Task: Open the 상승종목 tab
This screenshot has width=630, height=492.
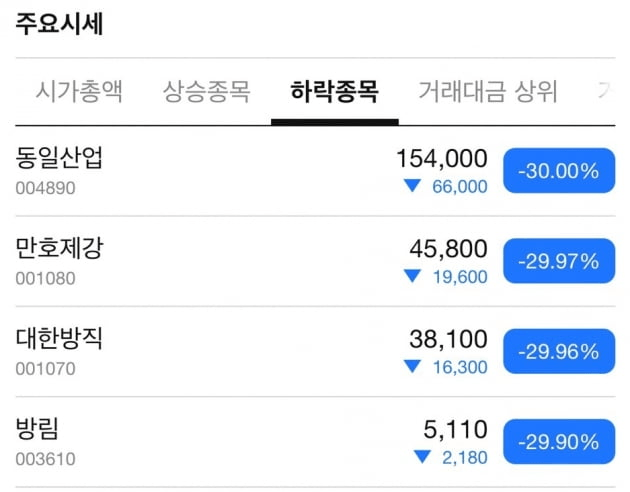Action: pos(207,93)
